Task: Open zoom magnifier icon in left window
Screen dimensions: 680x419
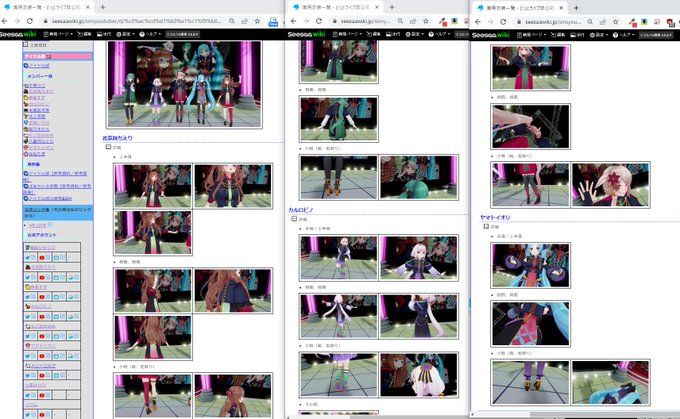Action: click(232, 21)
